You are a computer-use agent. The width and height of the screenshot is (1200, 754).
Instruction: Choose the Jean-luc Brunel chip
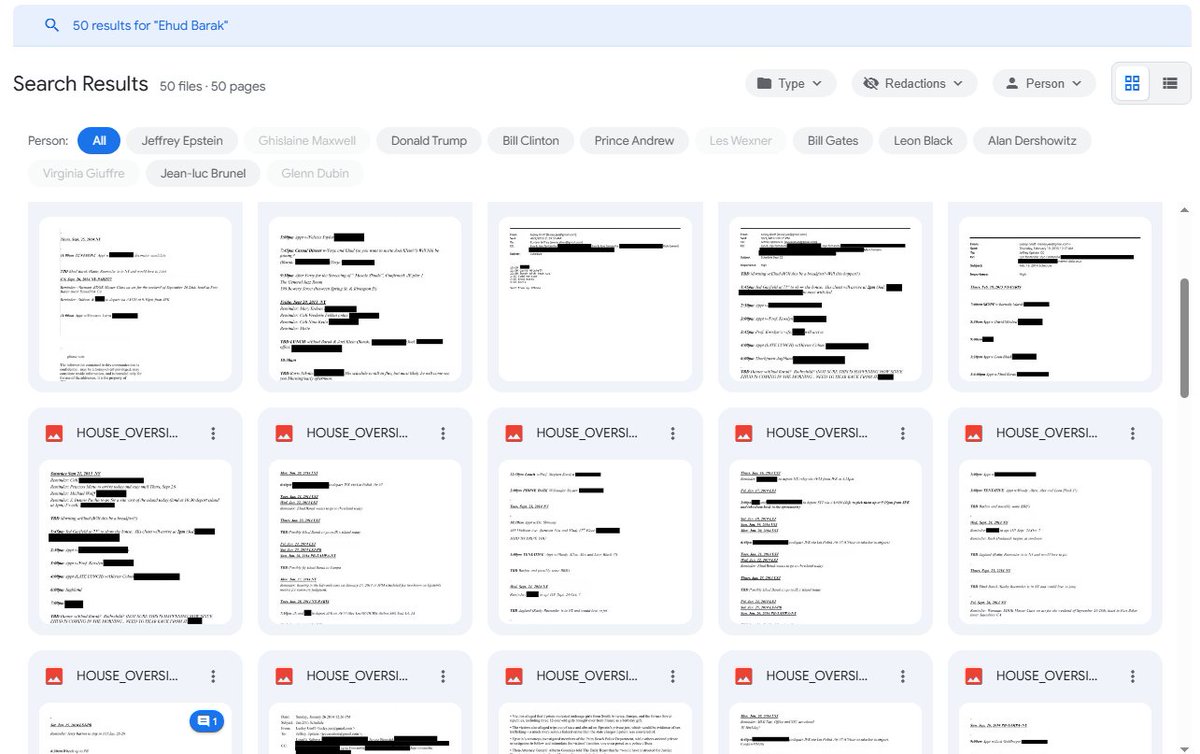(x=203, y=173)
